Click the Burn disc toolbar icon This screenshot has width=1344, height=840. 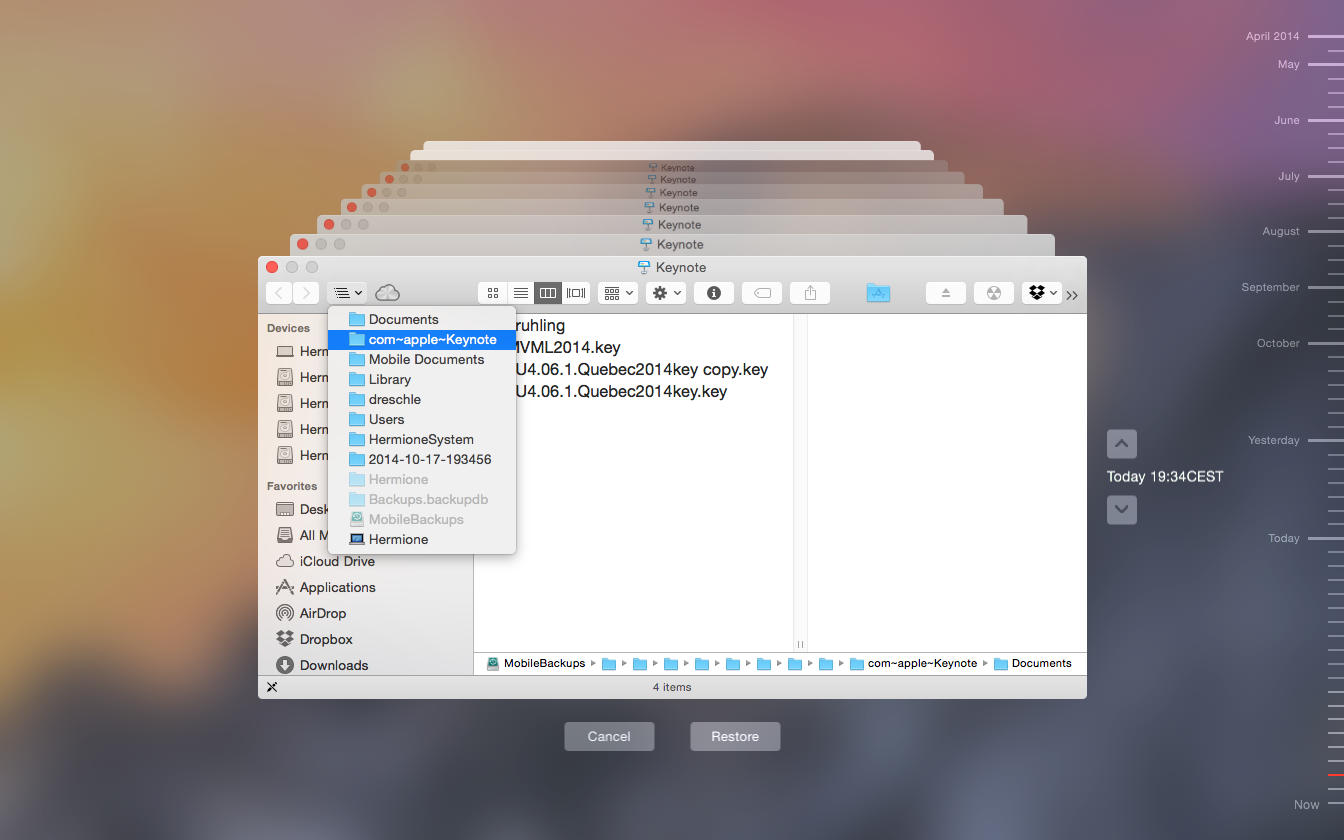click(x=993, y=293)
